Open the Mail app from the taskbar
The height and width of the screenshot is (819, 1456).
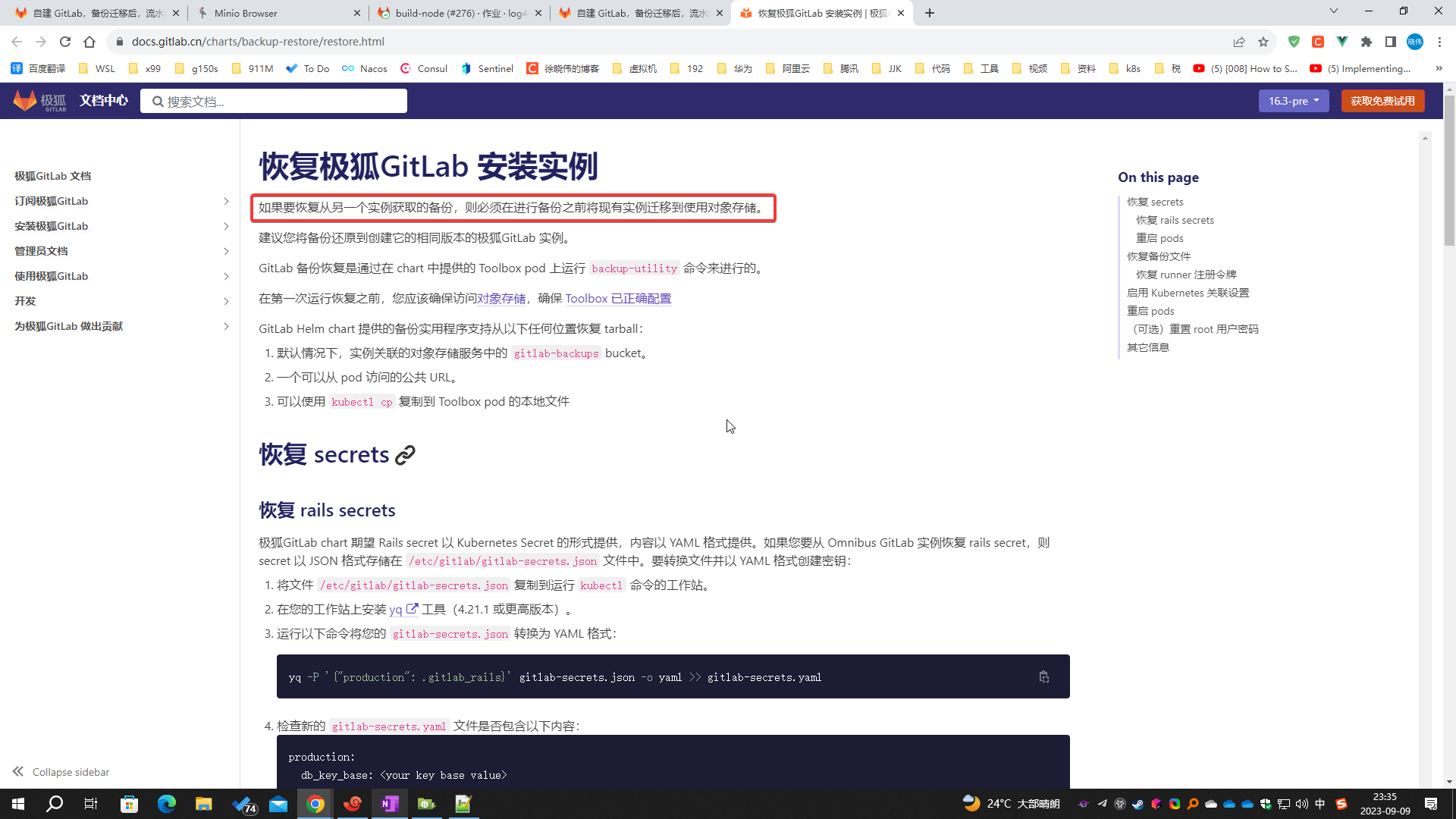pyautogui.click(x=278, y=804)
